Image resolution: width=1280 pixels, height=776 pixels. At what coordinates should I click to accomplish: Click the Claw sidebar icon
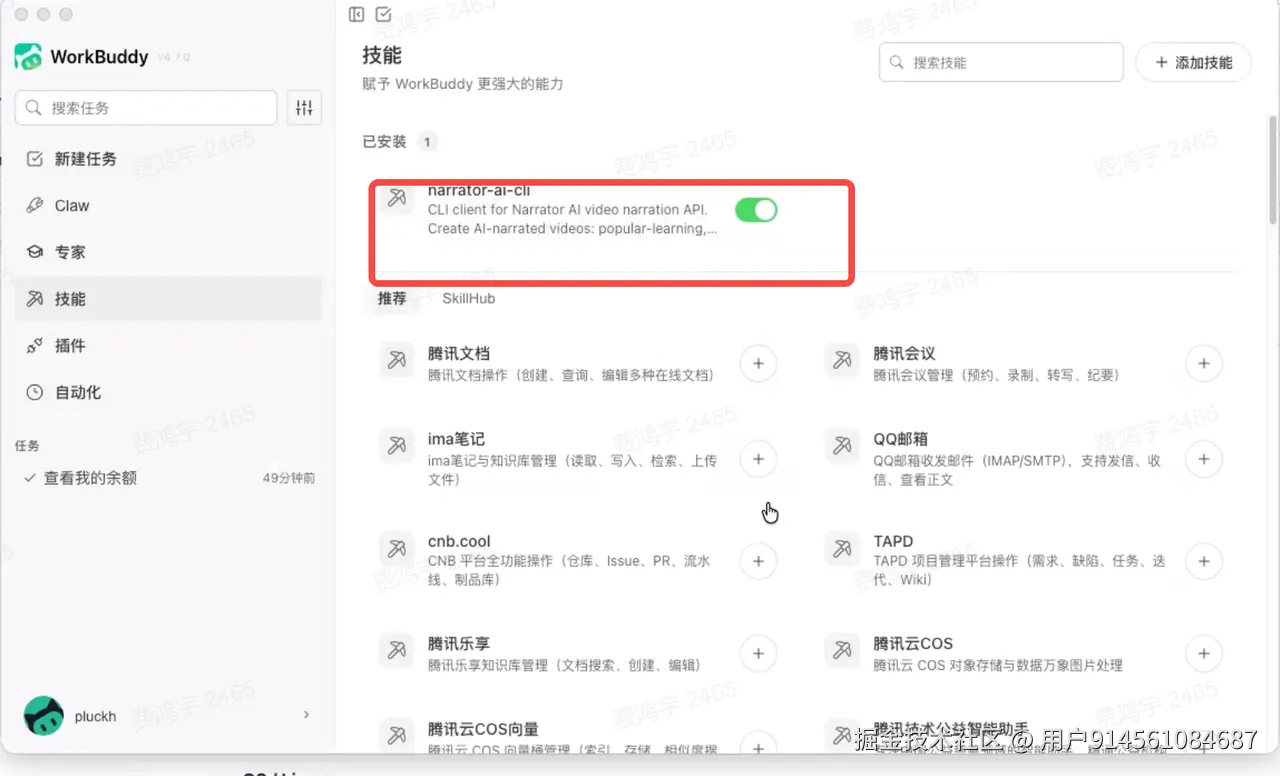coord(35,206)
